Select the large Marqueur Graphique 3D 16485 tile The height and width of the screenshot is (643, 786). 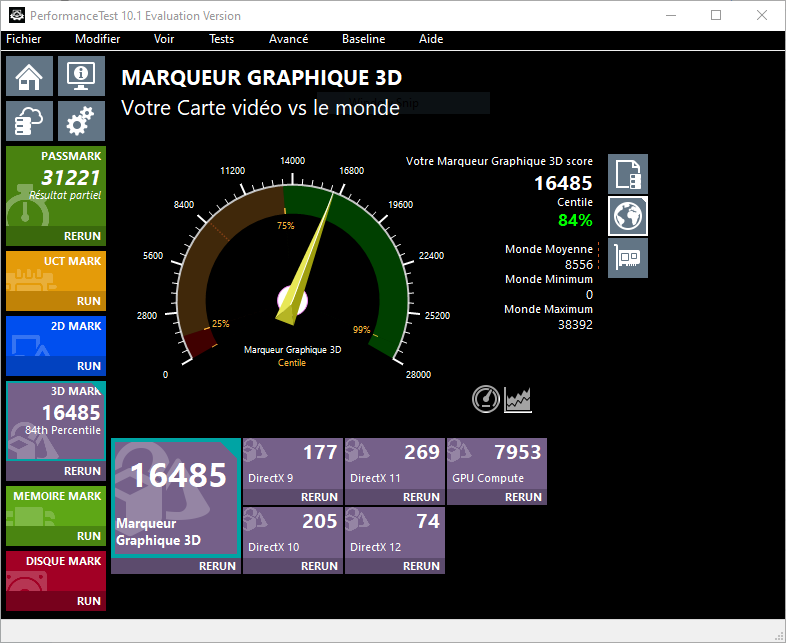(x=176, y=498)
